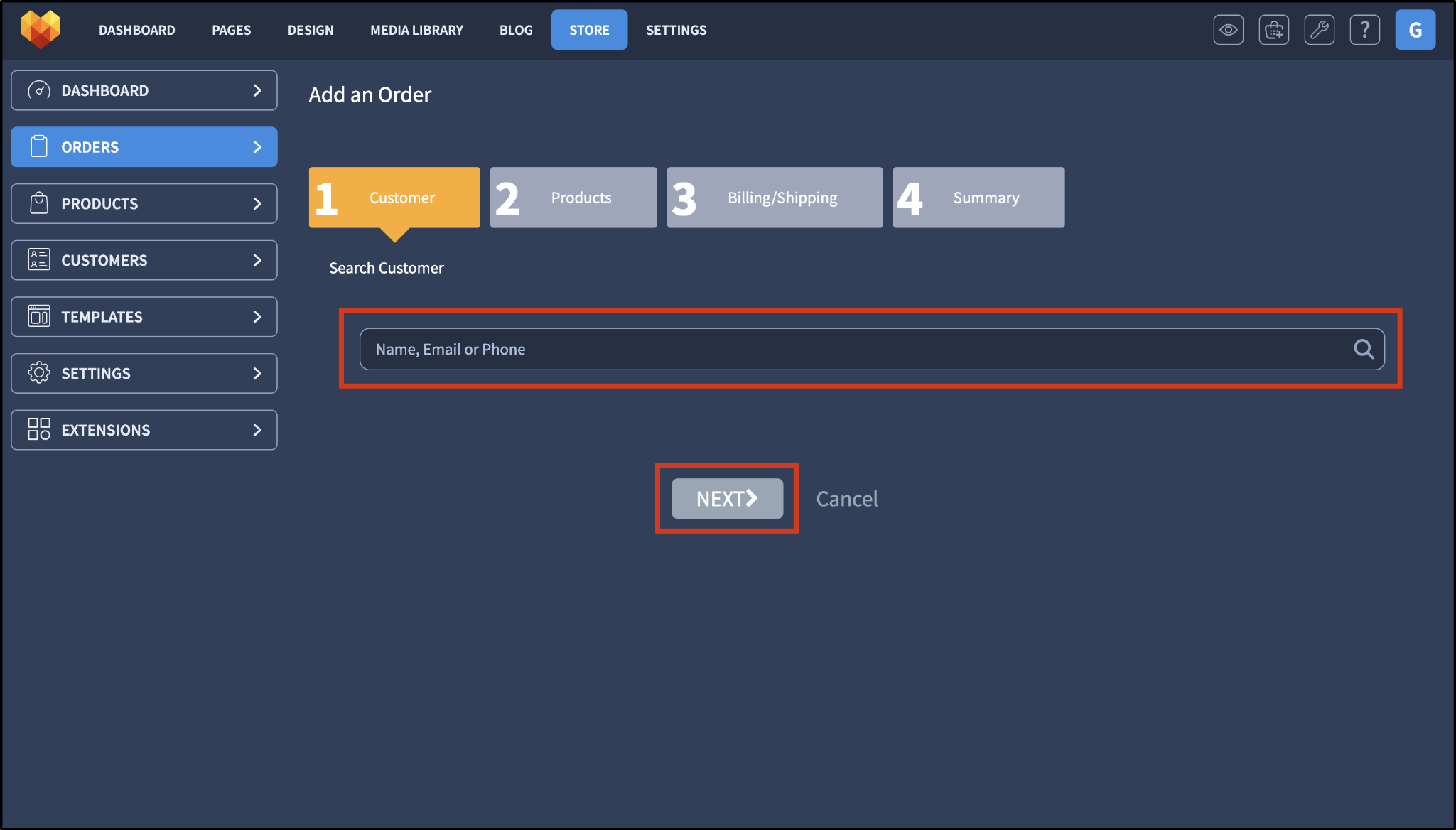Select step 1 Customer tab
The image size is (1456, 830).
pyautogui.click(x=394, y=198)
